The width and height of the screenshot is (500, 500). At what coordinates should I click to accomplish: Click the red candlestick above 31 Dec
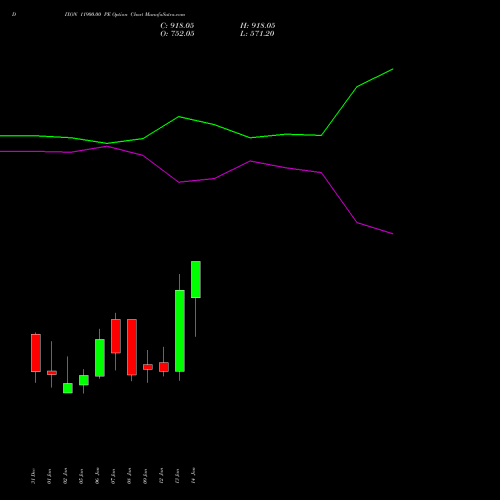36,353
